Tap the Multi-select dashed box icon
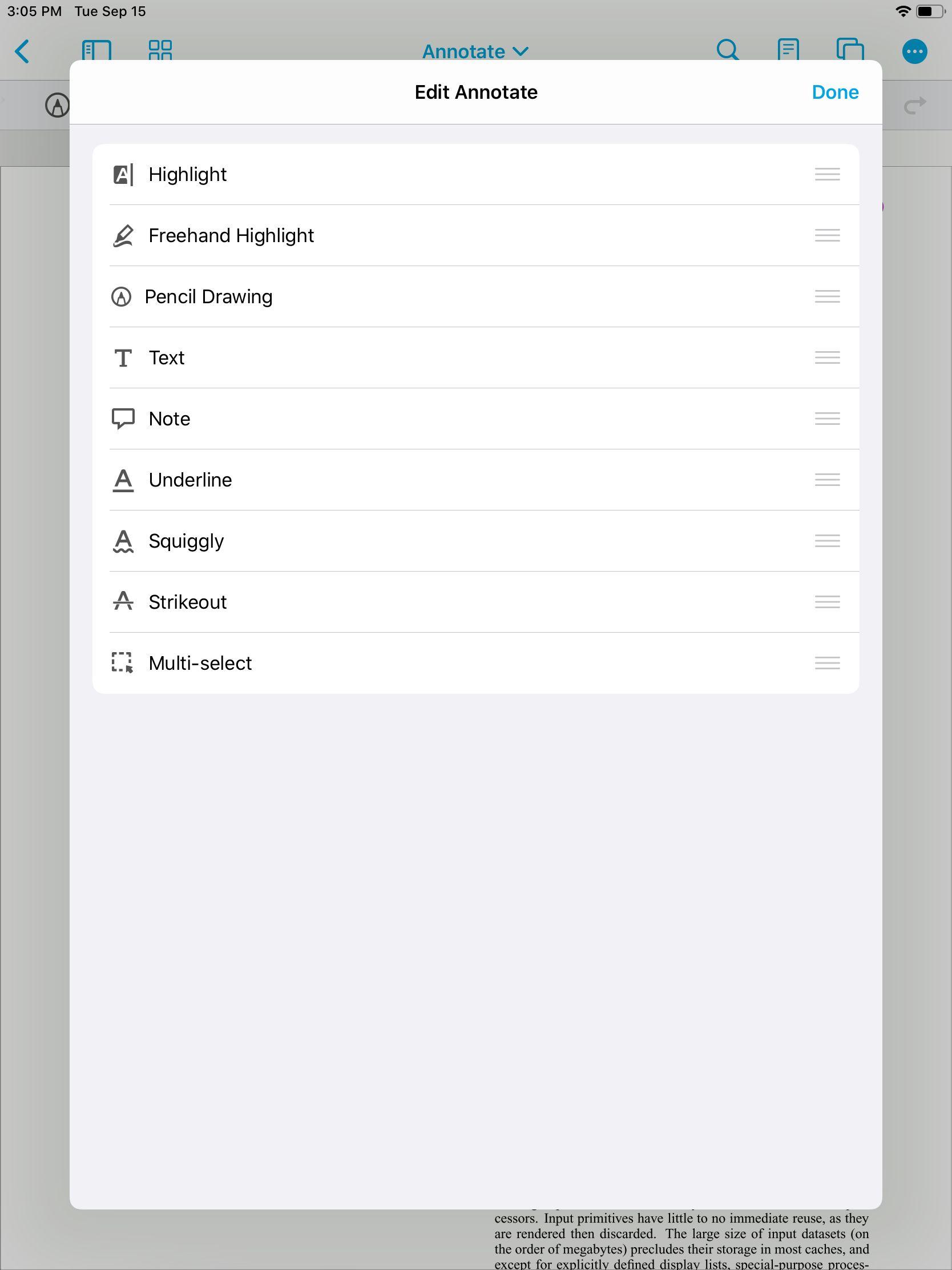This screenshot has width=952, height=1270. 123,663
